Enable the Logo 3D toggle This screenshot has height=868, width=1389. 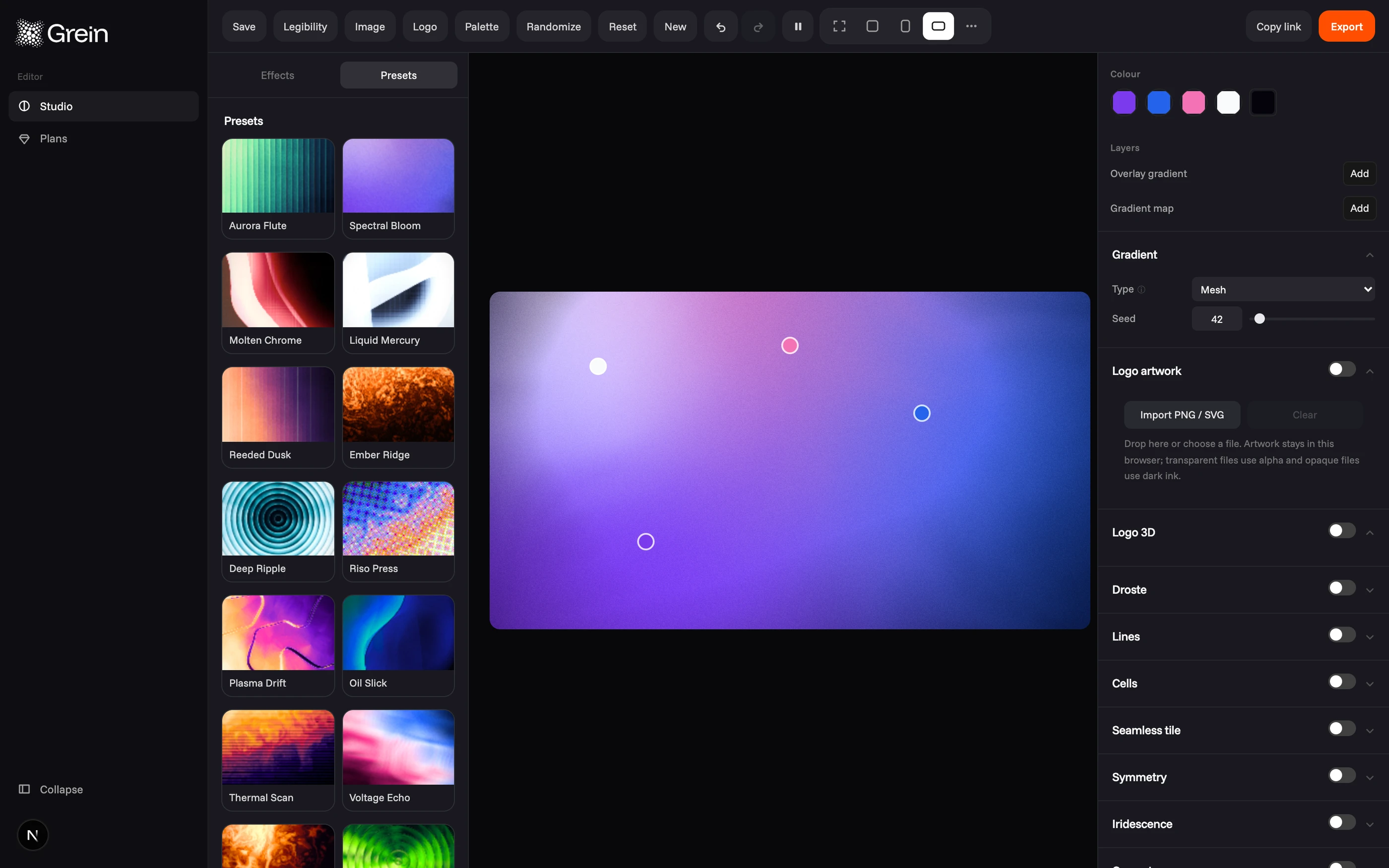point(1342,530)
